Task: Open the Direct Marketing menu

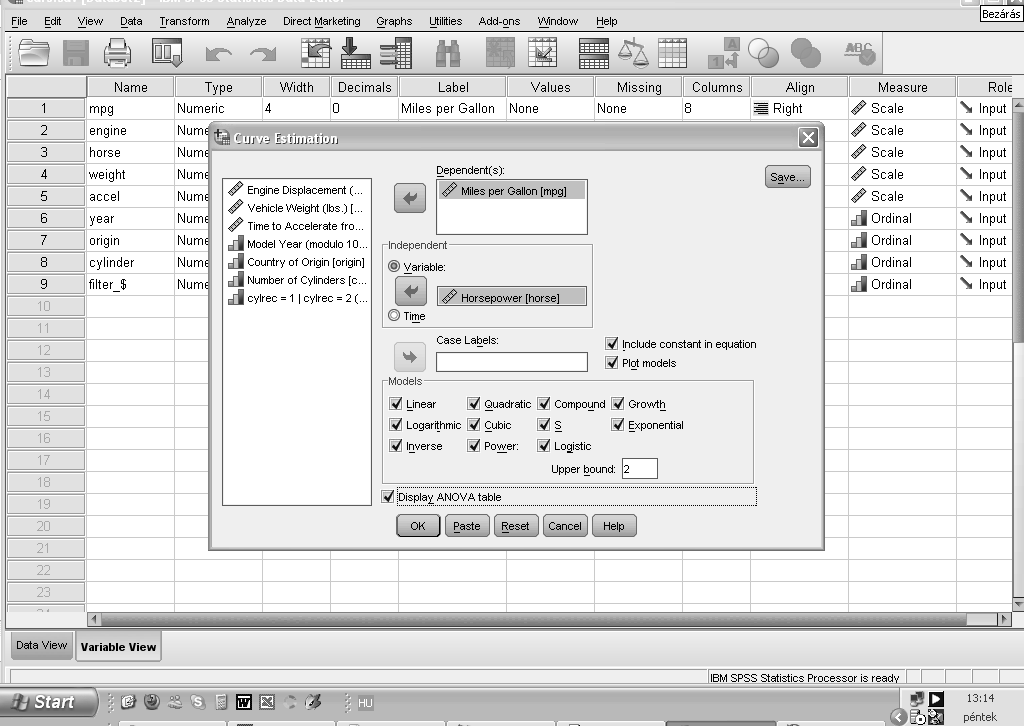Action: click(x=321, y=21)
